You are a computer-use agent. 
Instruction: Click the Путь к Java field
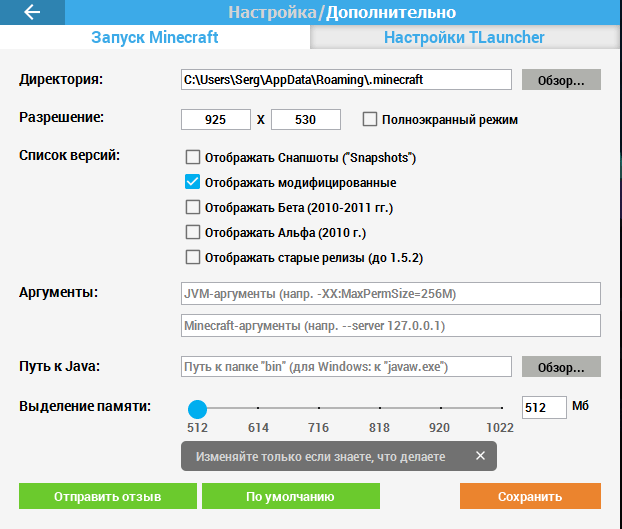346,366
